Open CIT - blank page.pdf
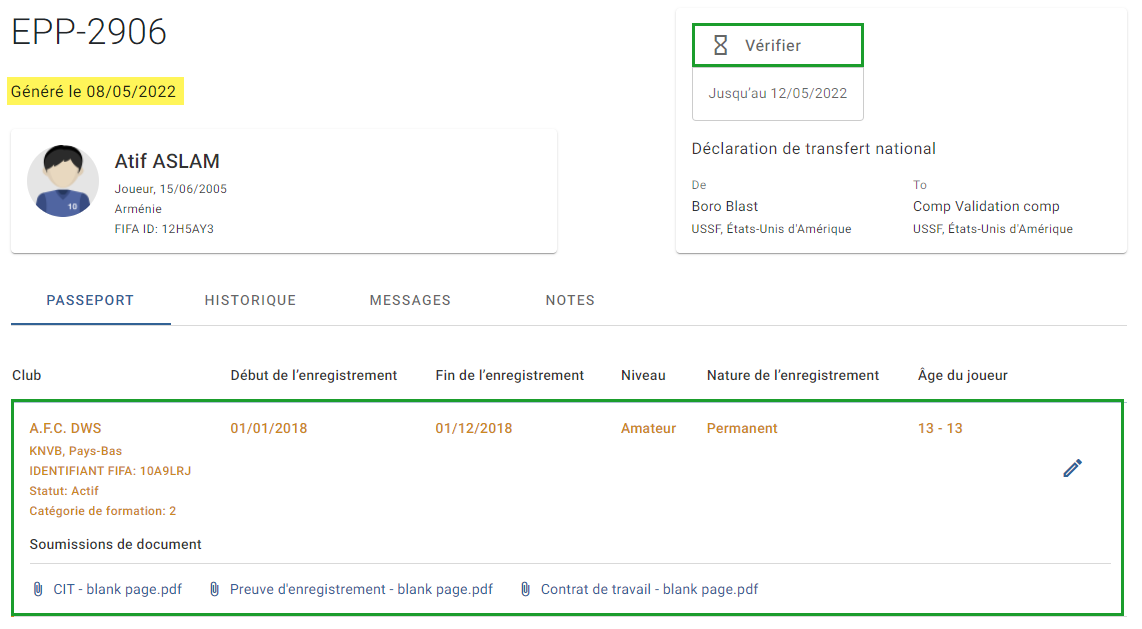 click(117, 589)
